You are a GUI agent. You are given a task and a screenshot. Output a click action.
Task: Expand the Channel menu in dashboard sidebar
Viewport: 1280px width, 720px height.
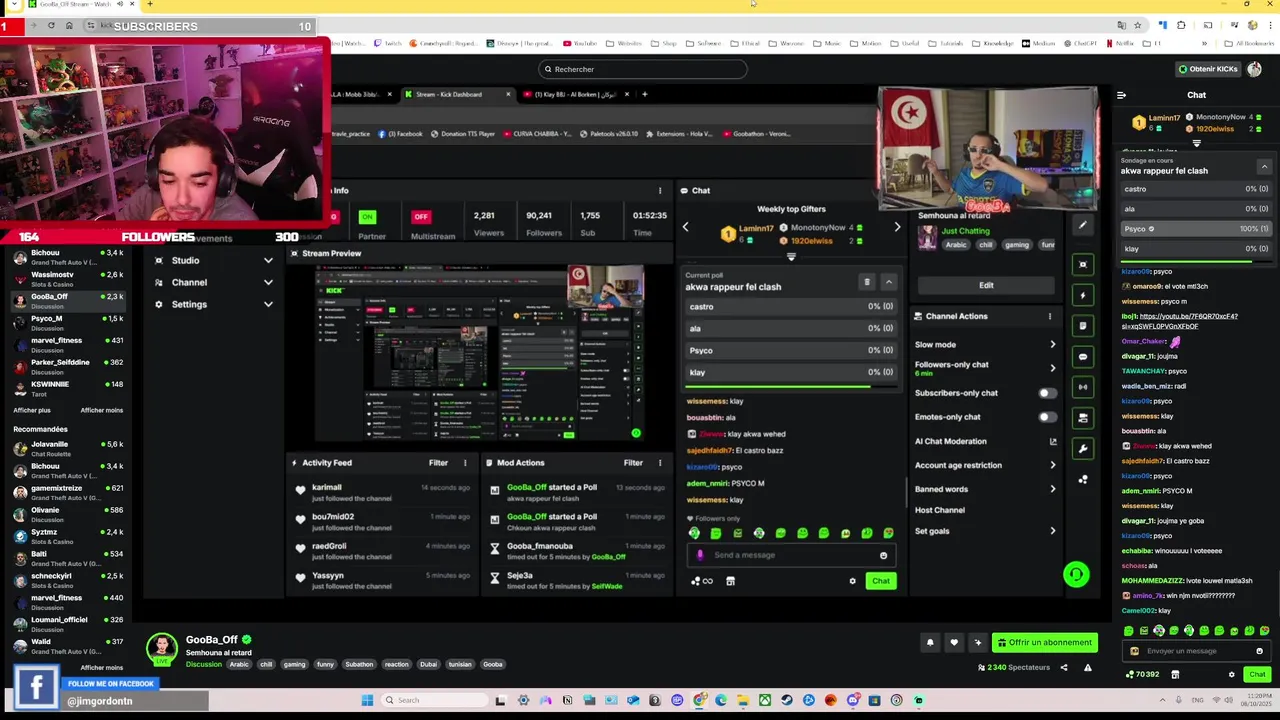212,282
